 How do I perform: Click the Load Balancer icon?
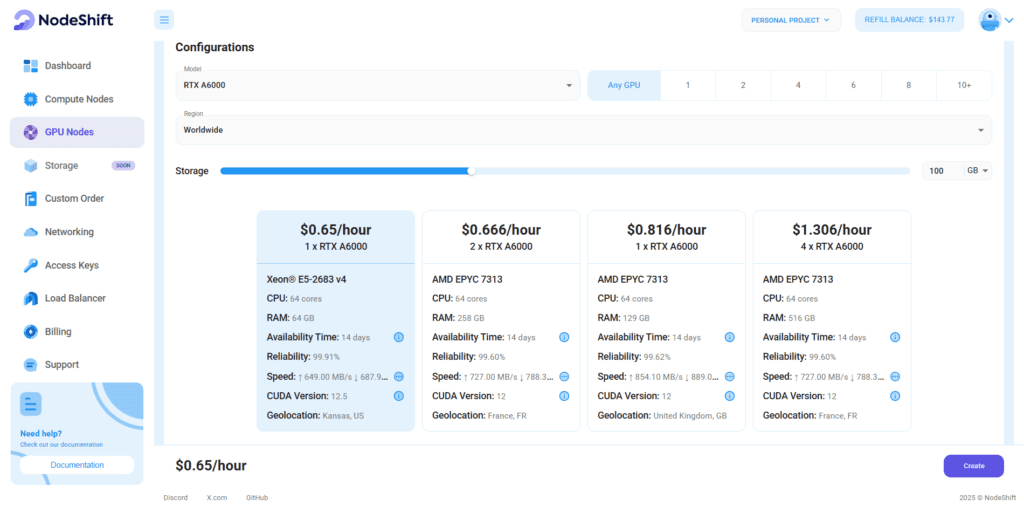(x=31, y=298)
